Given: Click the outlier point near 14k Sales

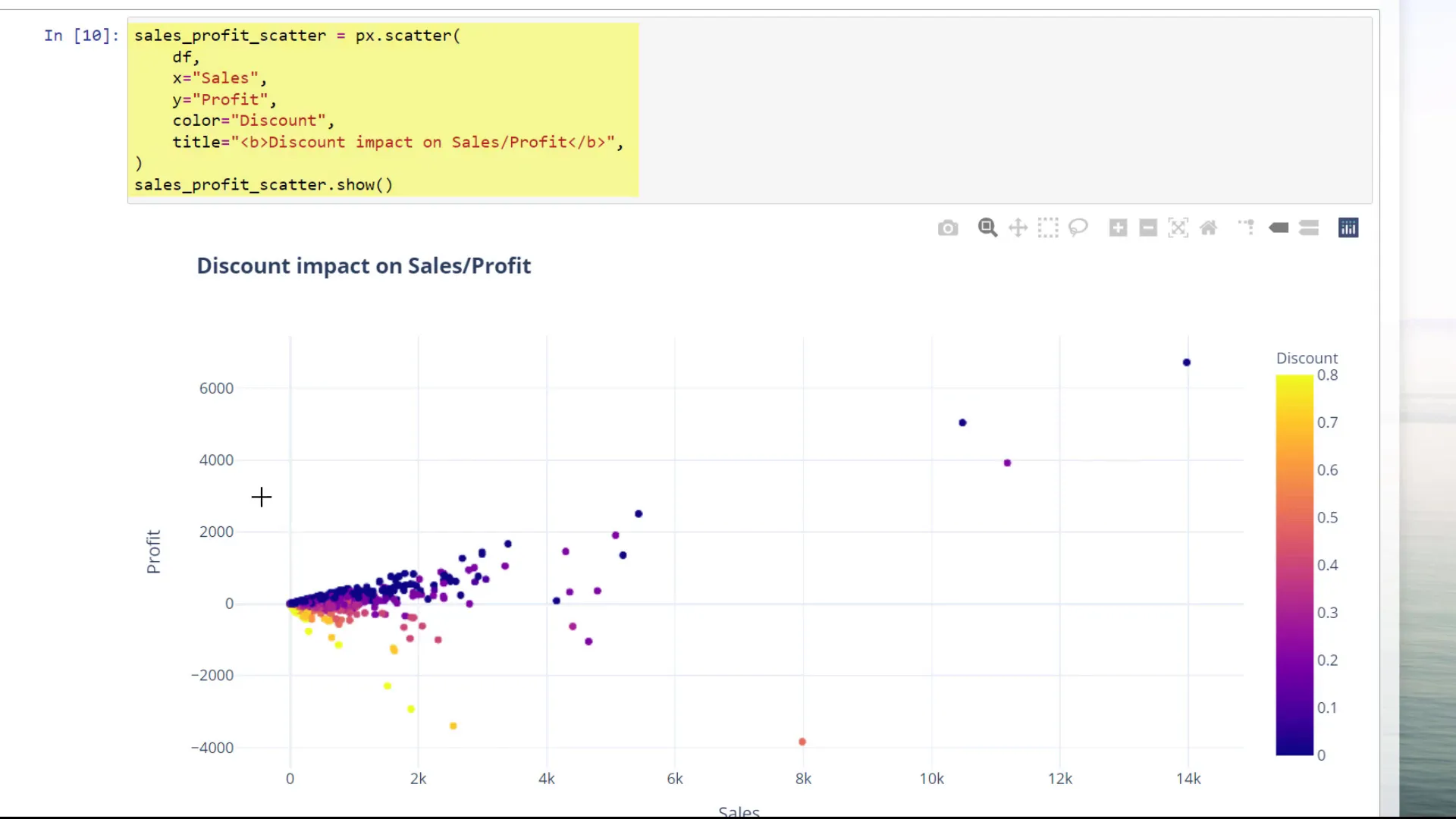Looking at the screenshot, I should 1186,362.
